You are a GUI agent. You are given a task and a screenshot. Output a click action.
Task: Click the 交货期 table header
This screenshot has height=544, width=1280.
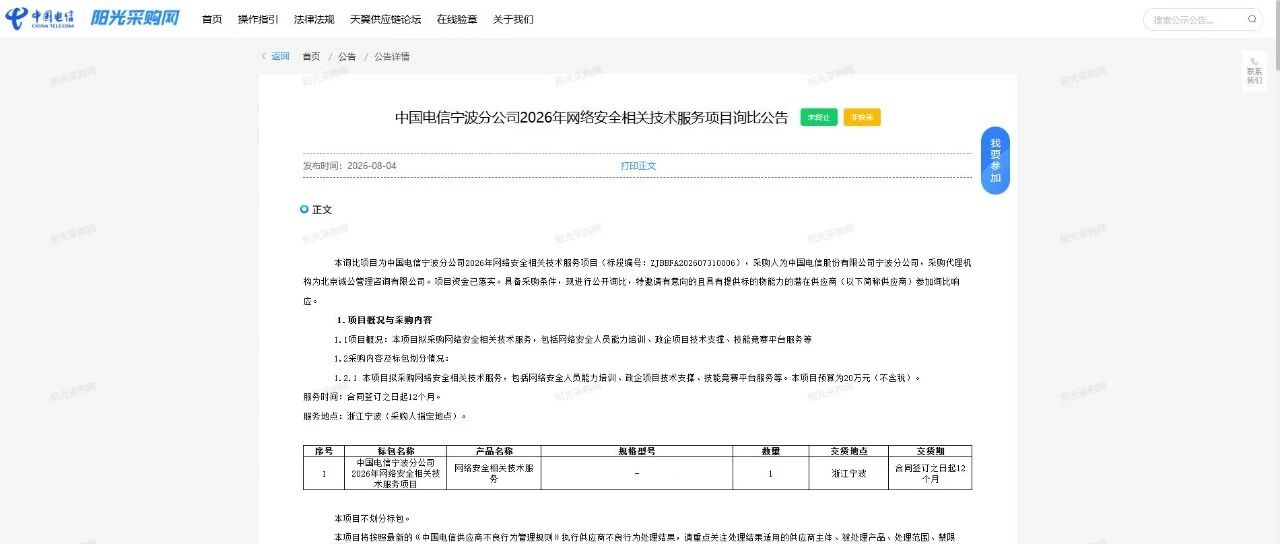(x=930, y=451)
